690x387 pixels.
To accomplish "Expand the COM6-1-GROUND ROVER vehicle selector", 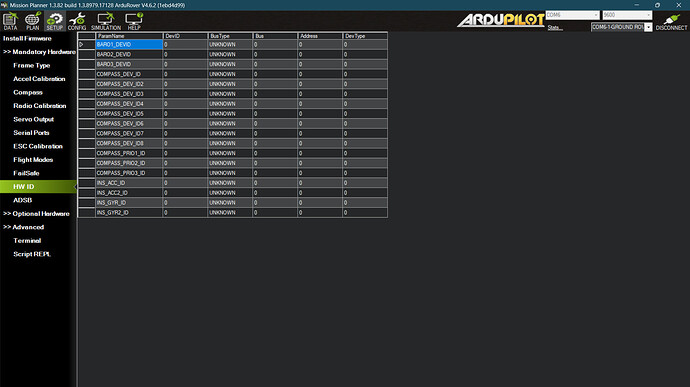I will click(621, 27).
